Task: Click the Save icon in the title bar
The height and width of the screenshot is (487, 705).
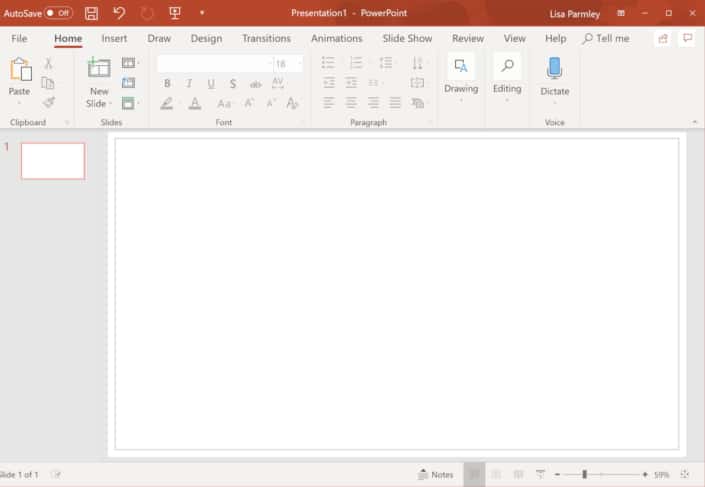Action: click(92, 13)
